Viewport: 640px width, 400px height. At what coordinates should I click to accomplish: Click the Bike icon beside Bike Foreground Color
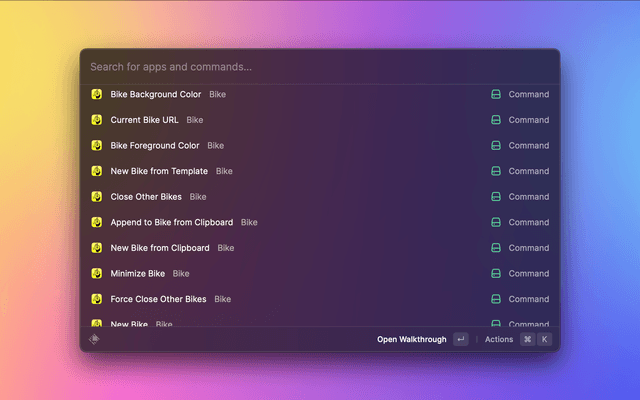pyautogui.click(x=97, y=146)
